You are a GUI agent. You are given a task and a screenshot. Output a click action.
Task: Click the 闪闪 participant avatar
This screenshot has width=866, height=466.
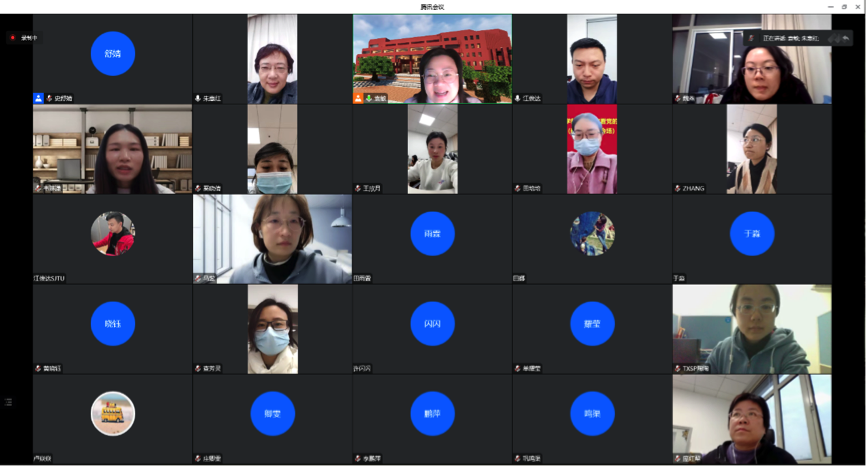click(x=432, y=324)
